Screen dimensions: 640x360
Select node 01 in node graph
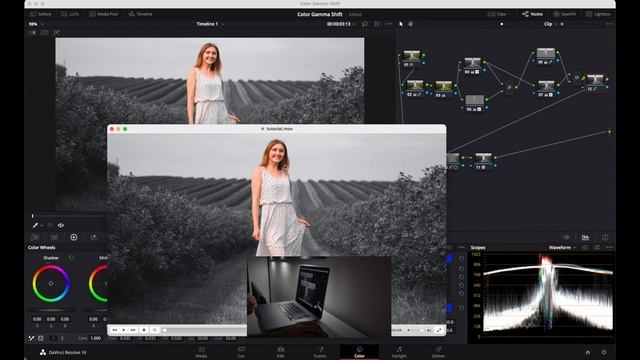pos(412,58)
